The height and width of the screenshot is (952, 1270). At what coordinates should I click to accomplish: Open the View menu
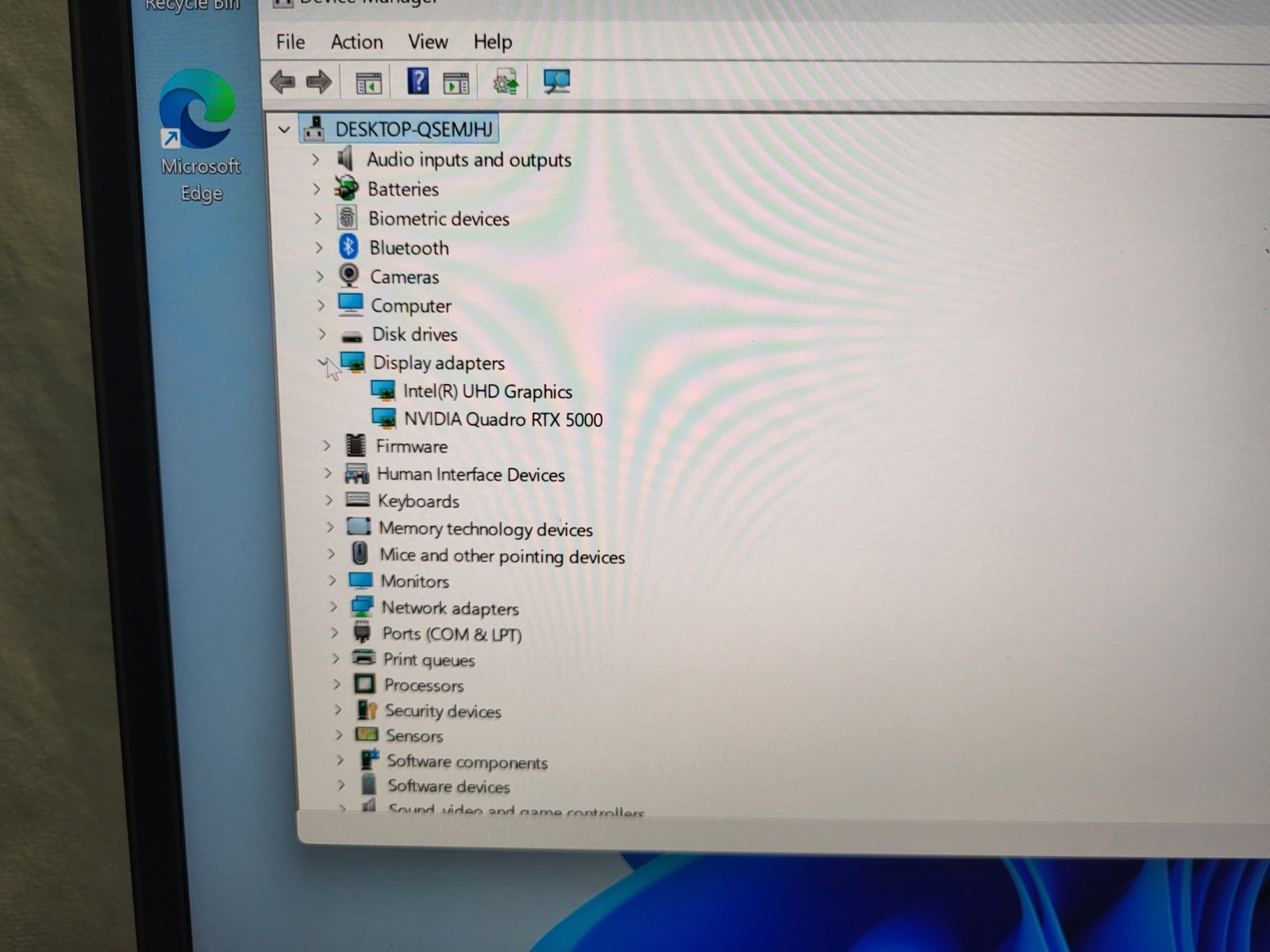pyautogui.click(x=428, y=41)
